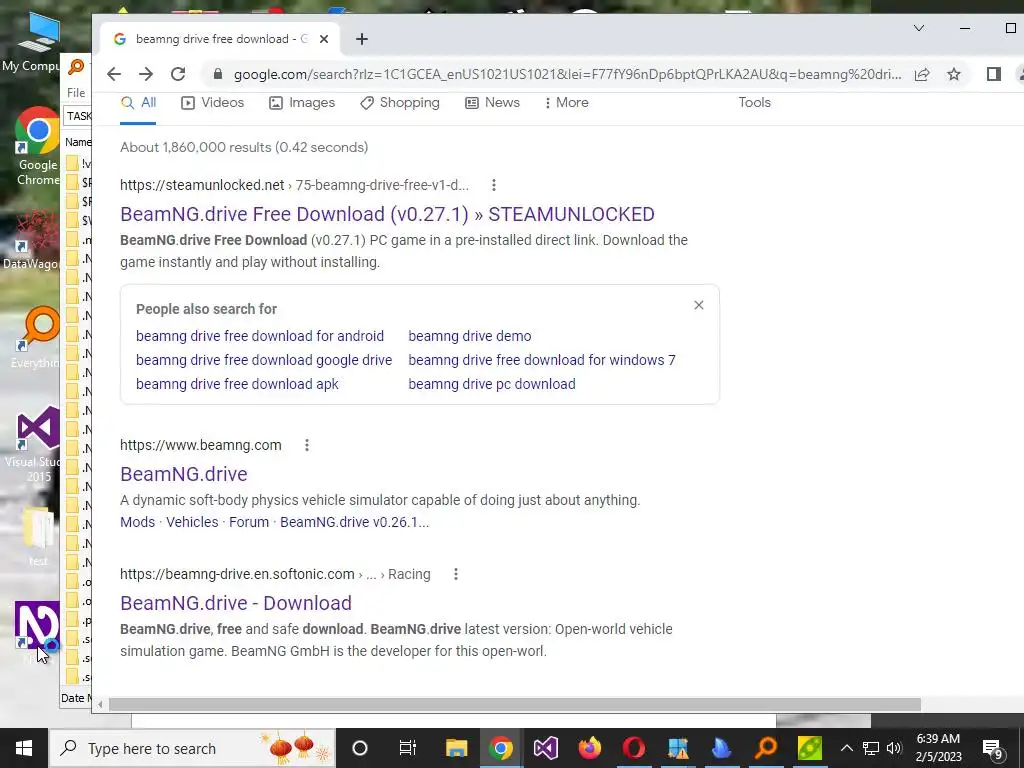The height and width of the screenshot is (768, 1024).
Task: Bookmark this page with the star icon
Action: (x=953, y=74)
